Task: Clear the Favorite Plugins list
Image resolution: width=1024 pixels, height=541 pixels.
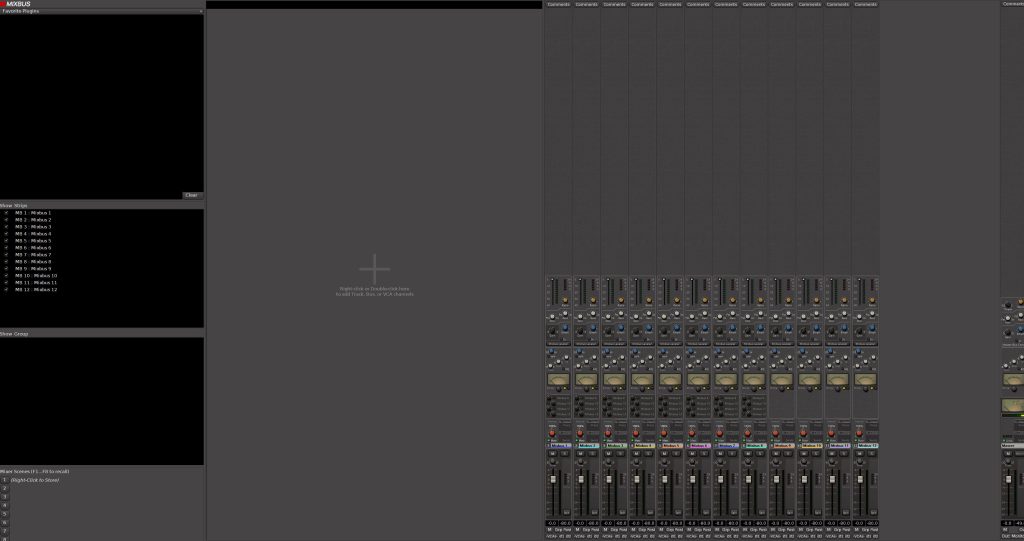Action: [x=192, y=195]
